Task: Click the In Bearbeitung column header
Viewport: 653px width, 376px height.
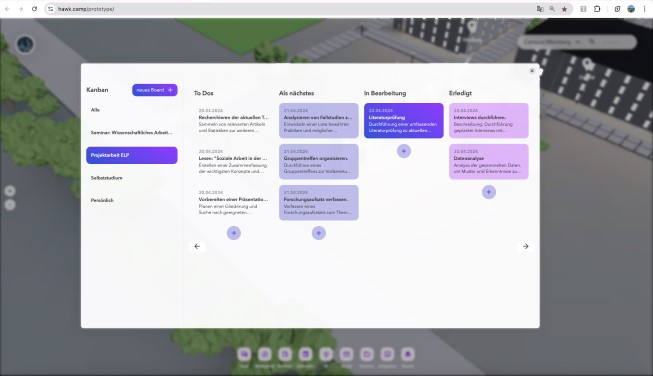Action: coord(385,93)
